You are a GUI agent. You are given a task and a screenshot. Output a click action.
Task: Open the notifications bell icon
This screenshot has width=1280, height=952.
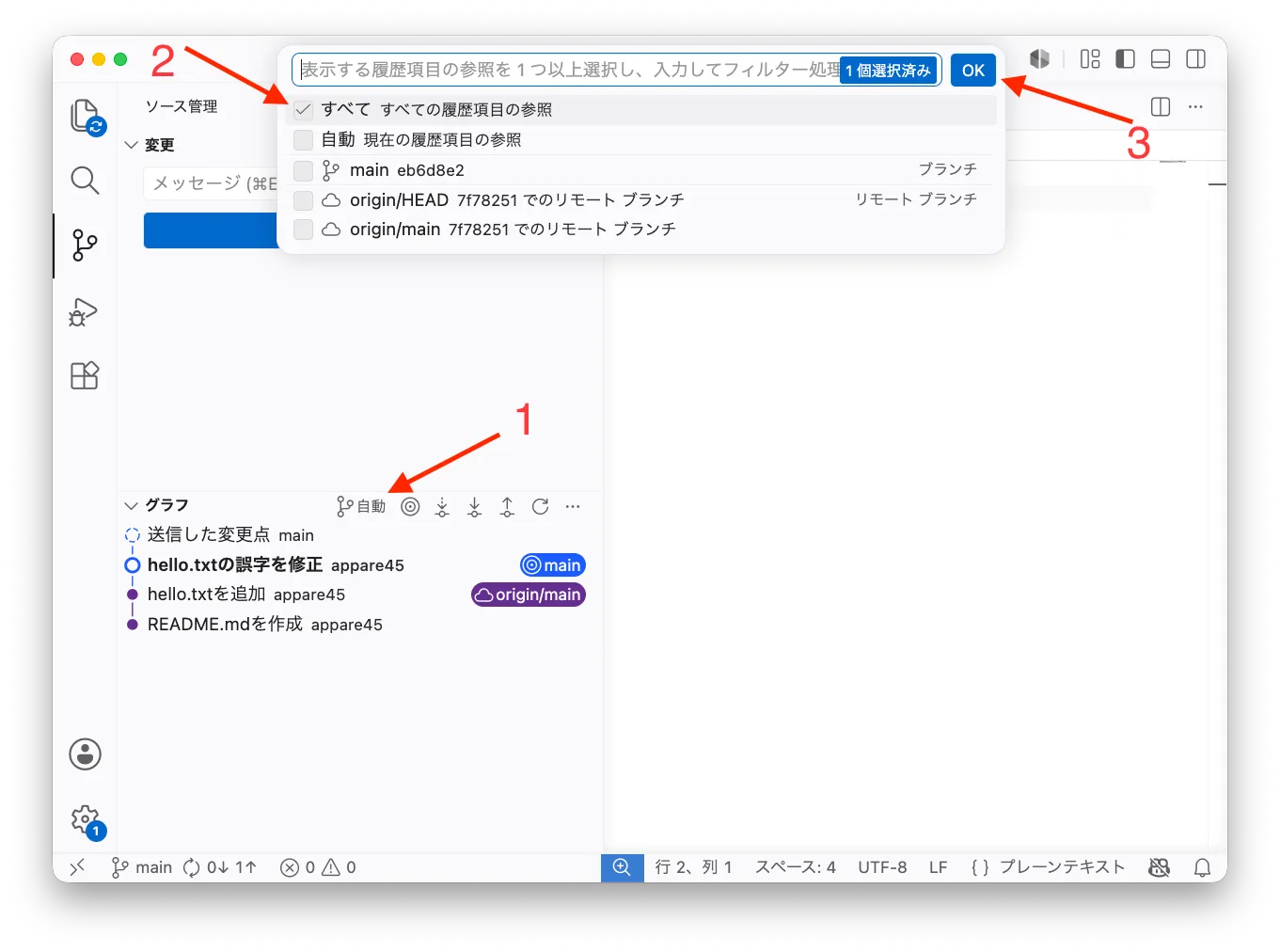(1202, 867)
